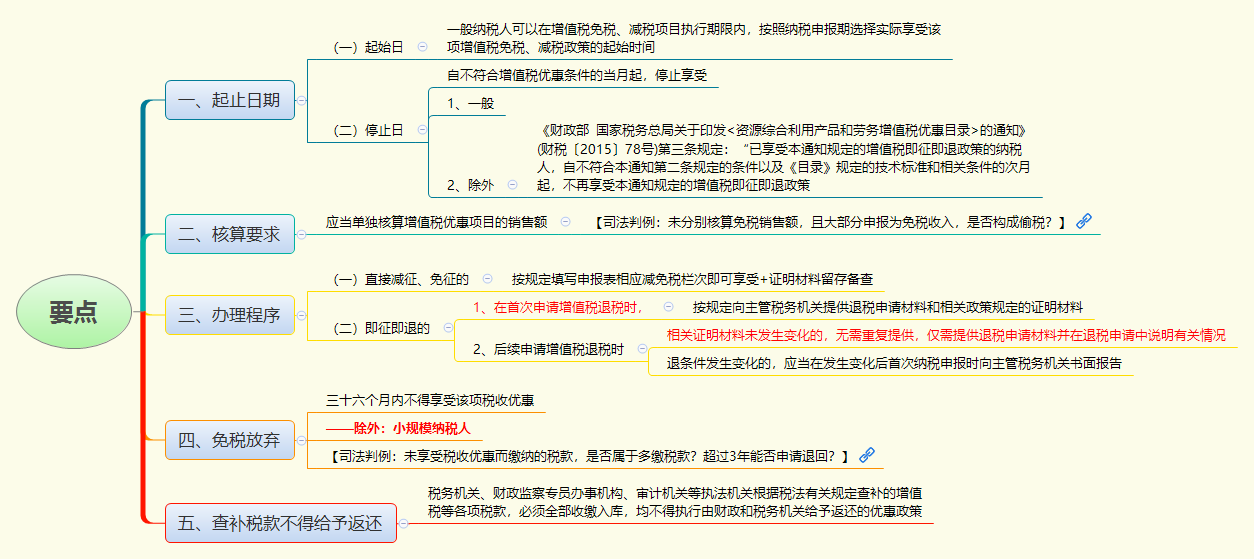
Task: Toggle collapse circle next to (二)即征即退的
Action: [448, 327]
